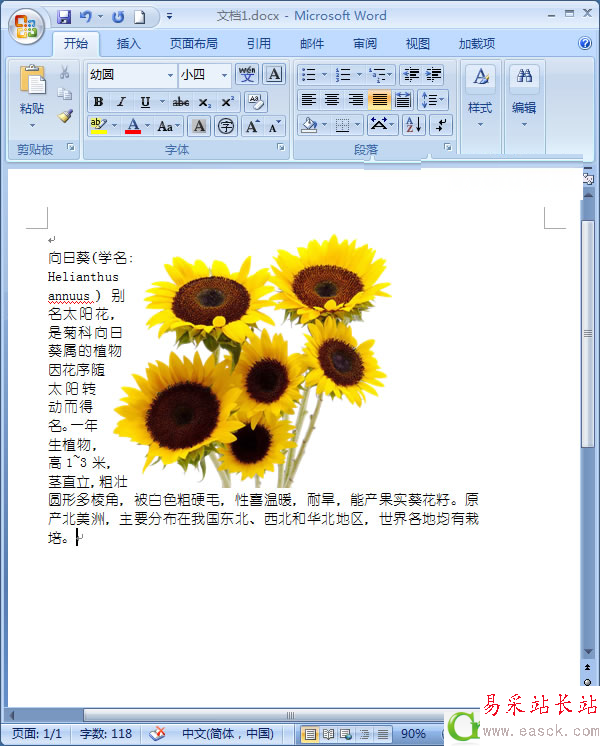Apply paragraph shading with paint bucket
The height and width of the screenshot is (746, 600).
(309, 125)
